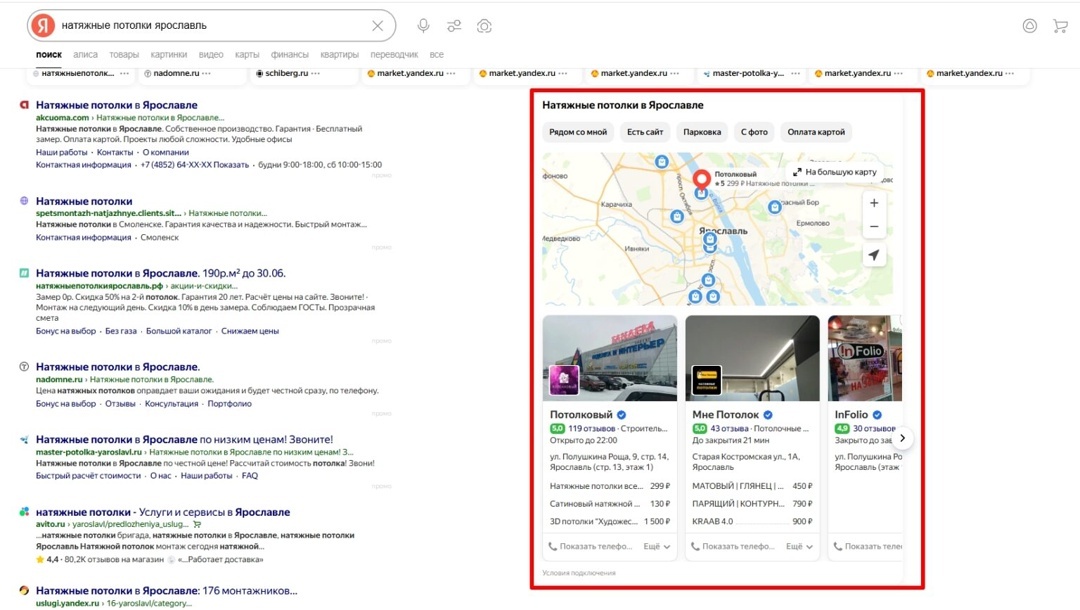Open image search camera icon
The width and height of the screenshot is (1080, 610).
point(484,25)
